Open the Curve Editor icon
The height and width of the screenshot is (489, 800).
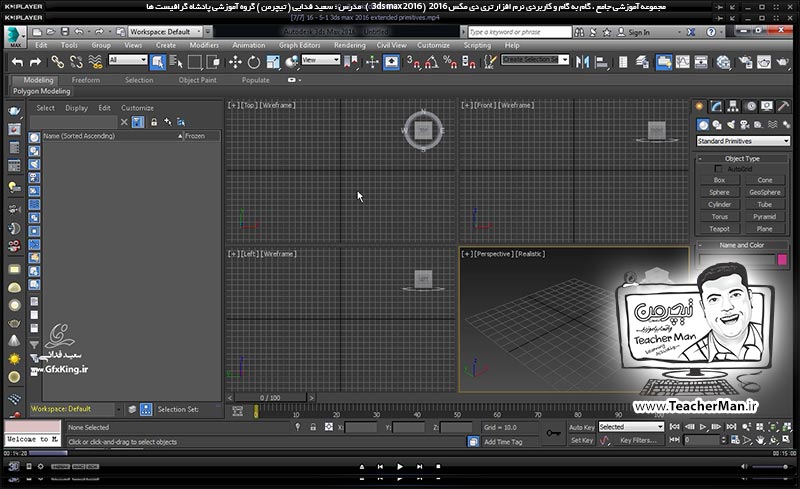[682, 62]
